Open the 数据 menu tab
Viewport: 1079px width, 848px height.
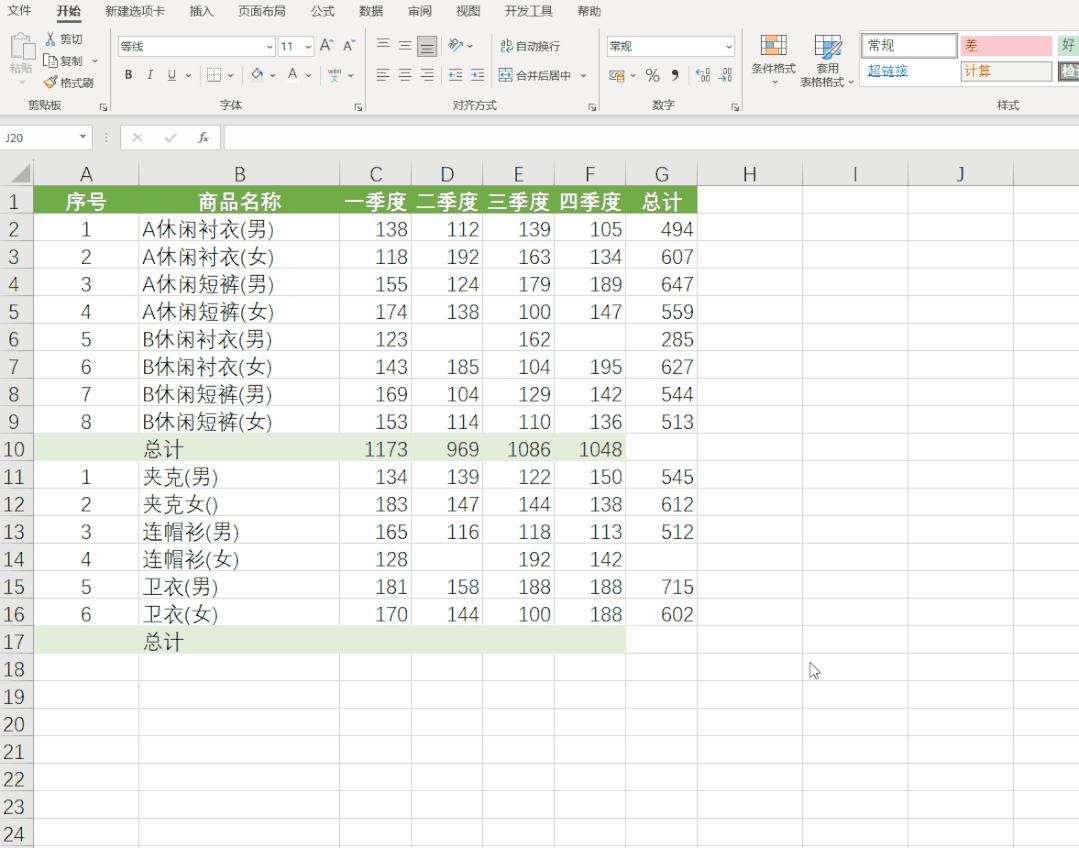click(369, 11)
